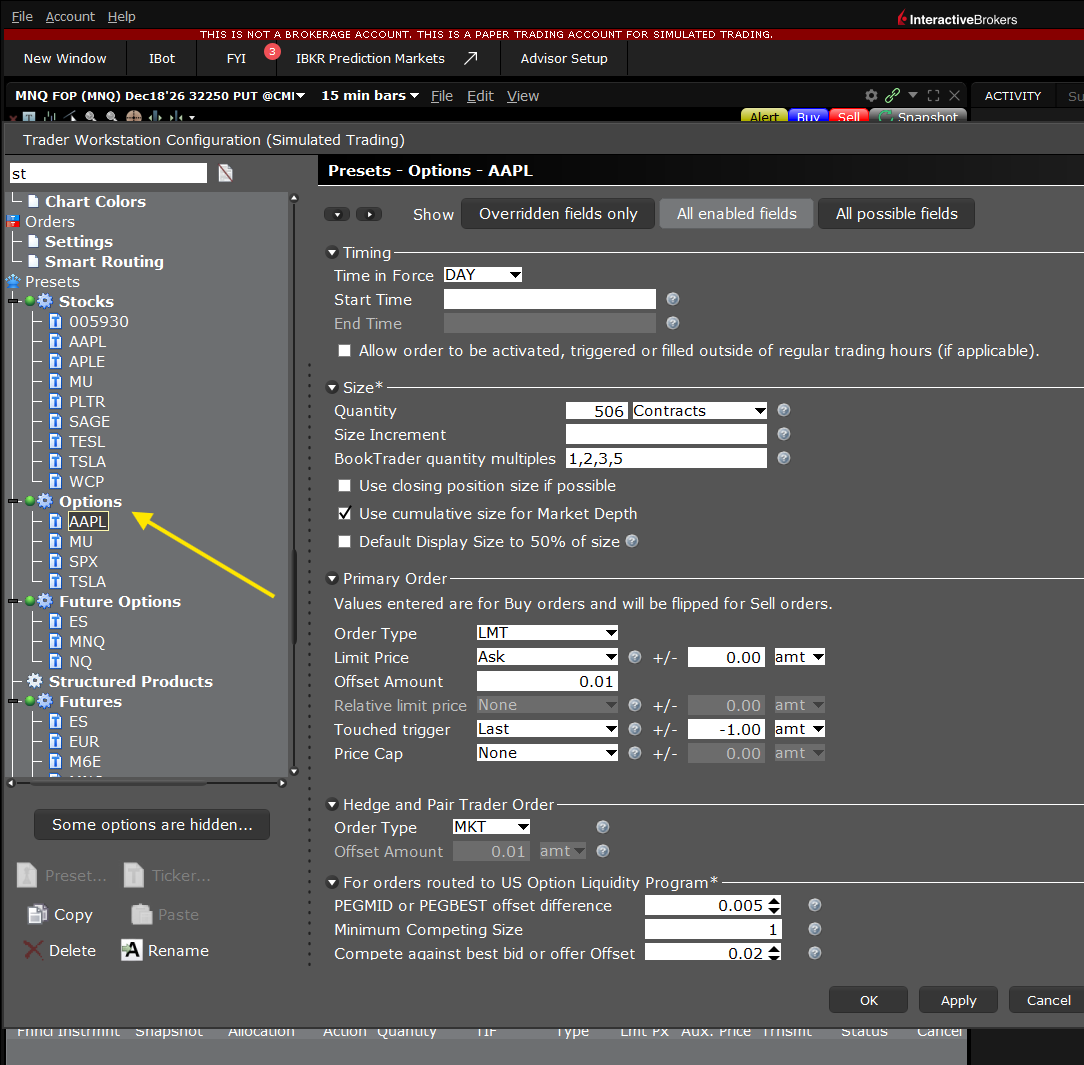
Task: Open the chart window Edit menu
Action: tap(480, 96)
